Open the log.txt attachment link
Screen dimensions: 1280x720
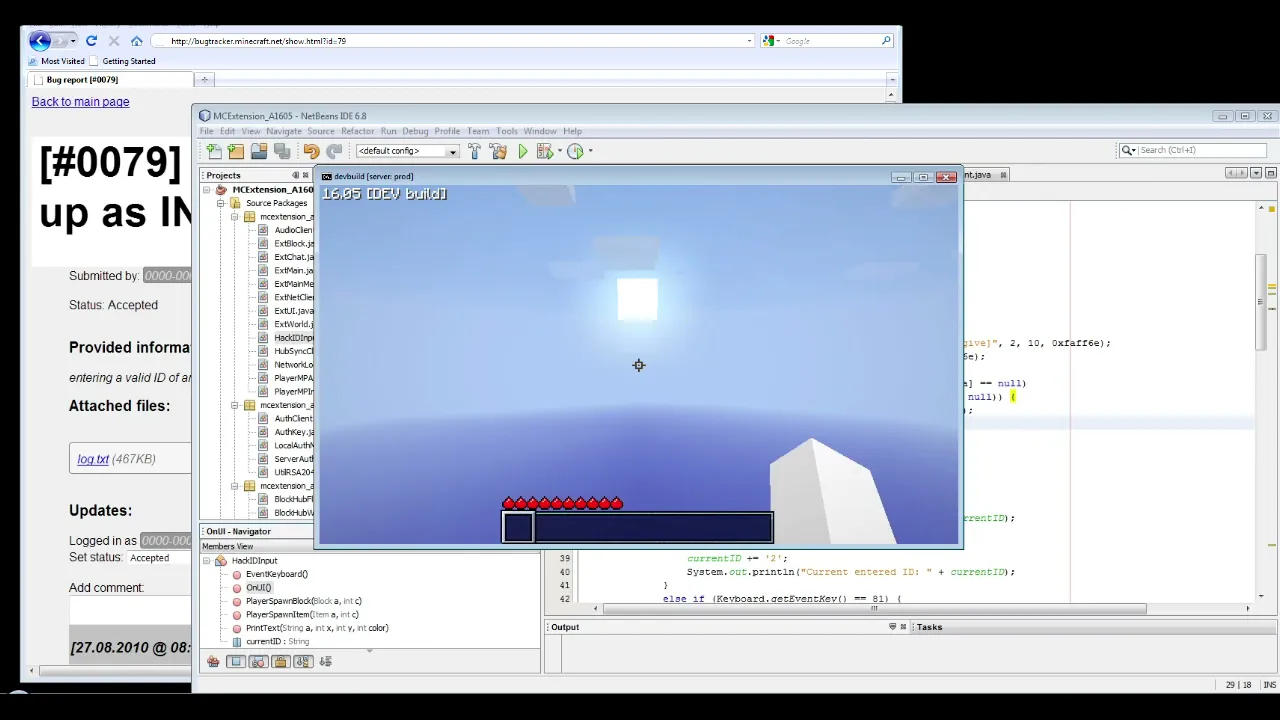93,459
